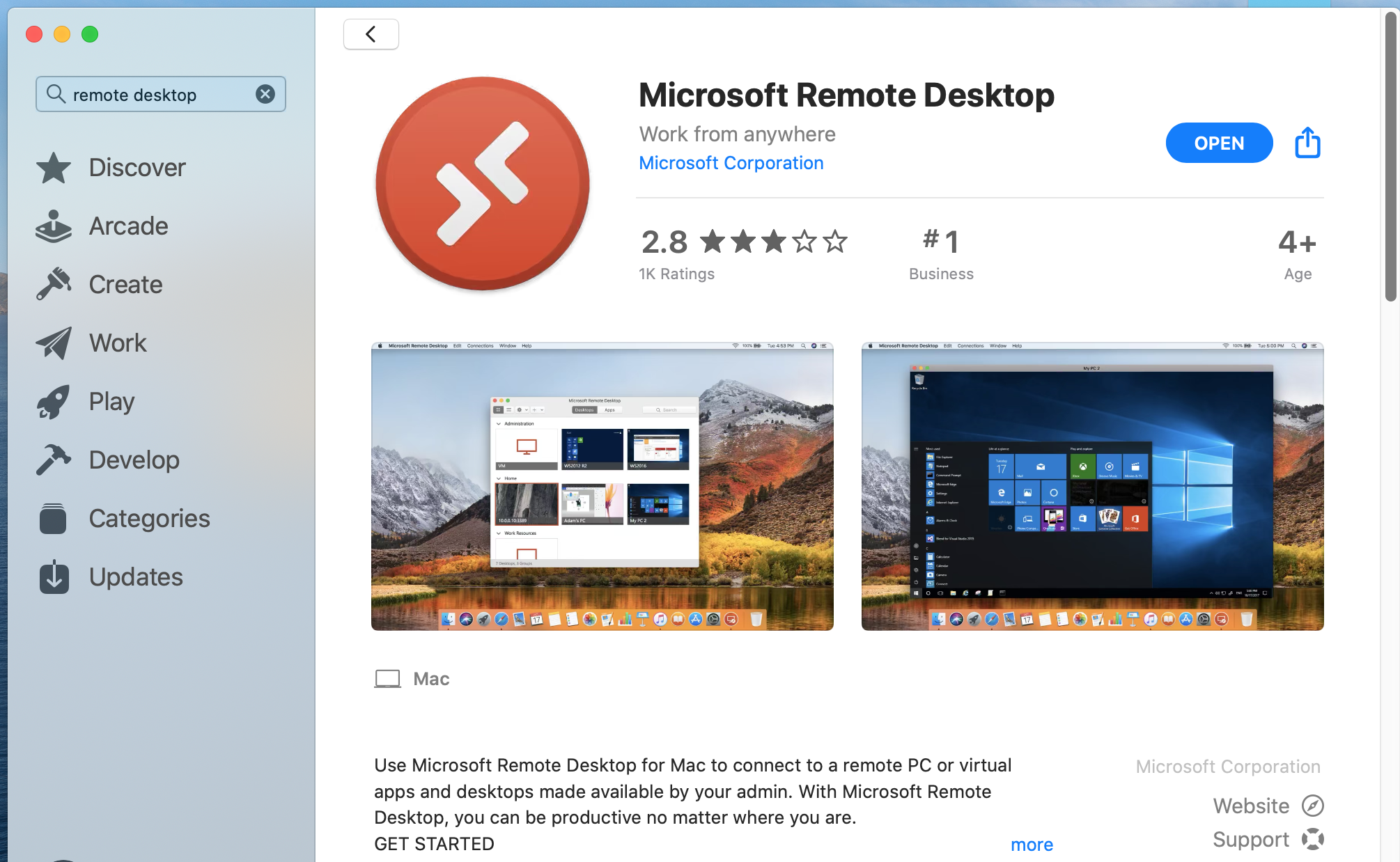Open the Play section
Image resolution: width=1400 pixels, height=862 pixels.
[x=111, y=402]
